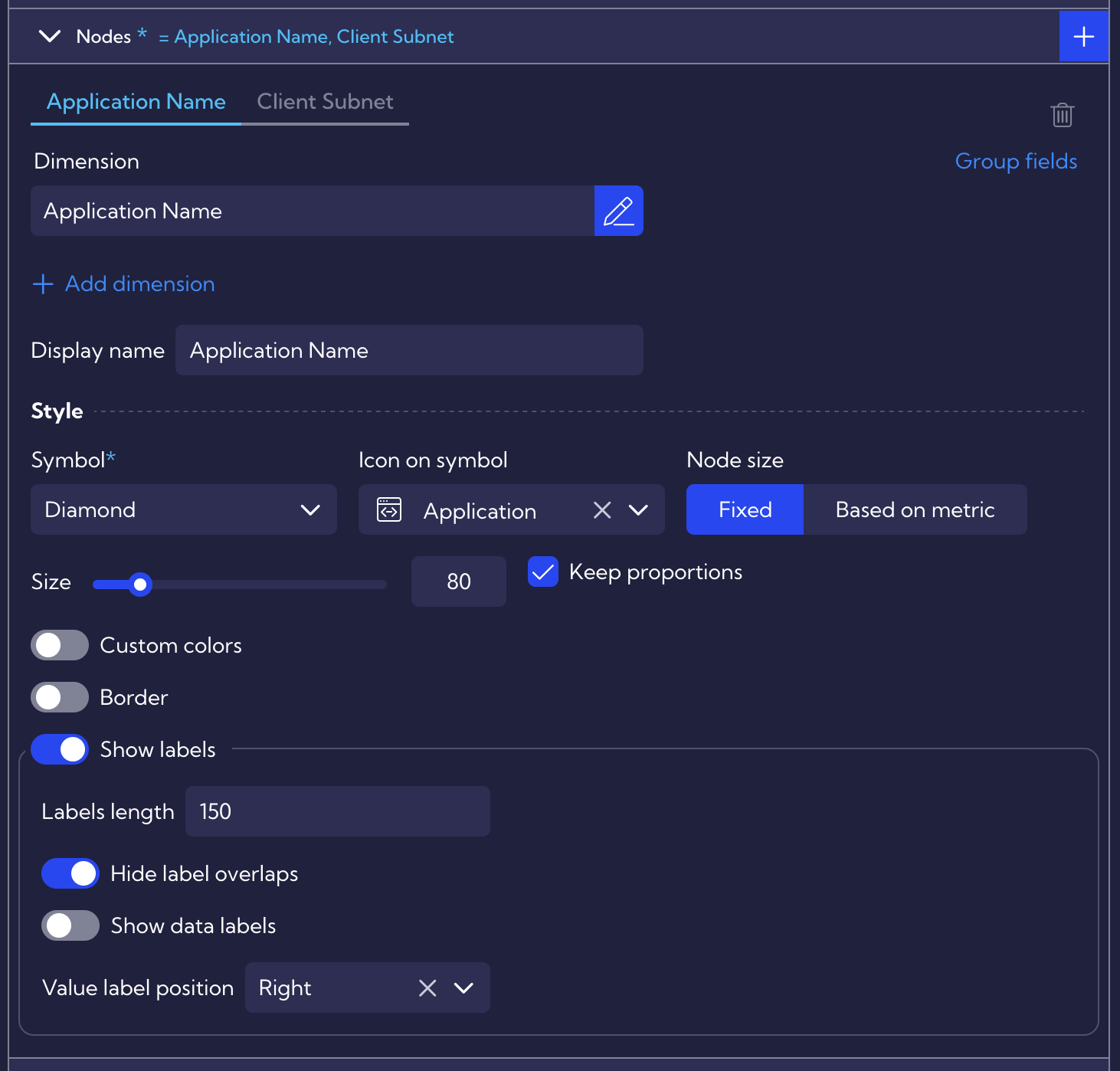
Task: Switch to the Application Name tab
Action: point(136,102)
